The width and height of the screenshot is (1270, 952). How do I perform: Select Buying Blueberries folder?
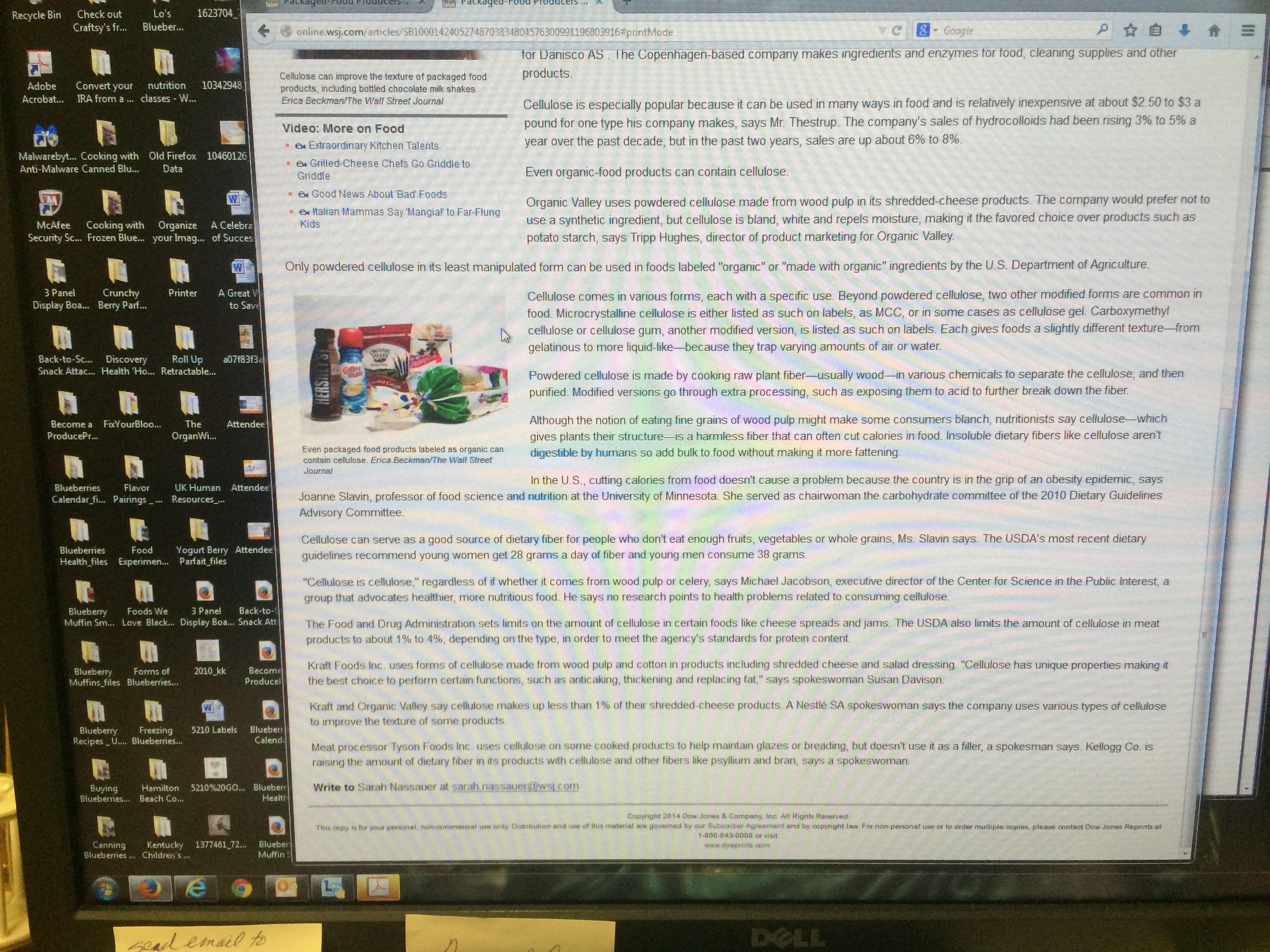coord(104,780)
